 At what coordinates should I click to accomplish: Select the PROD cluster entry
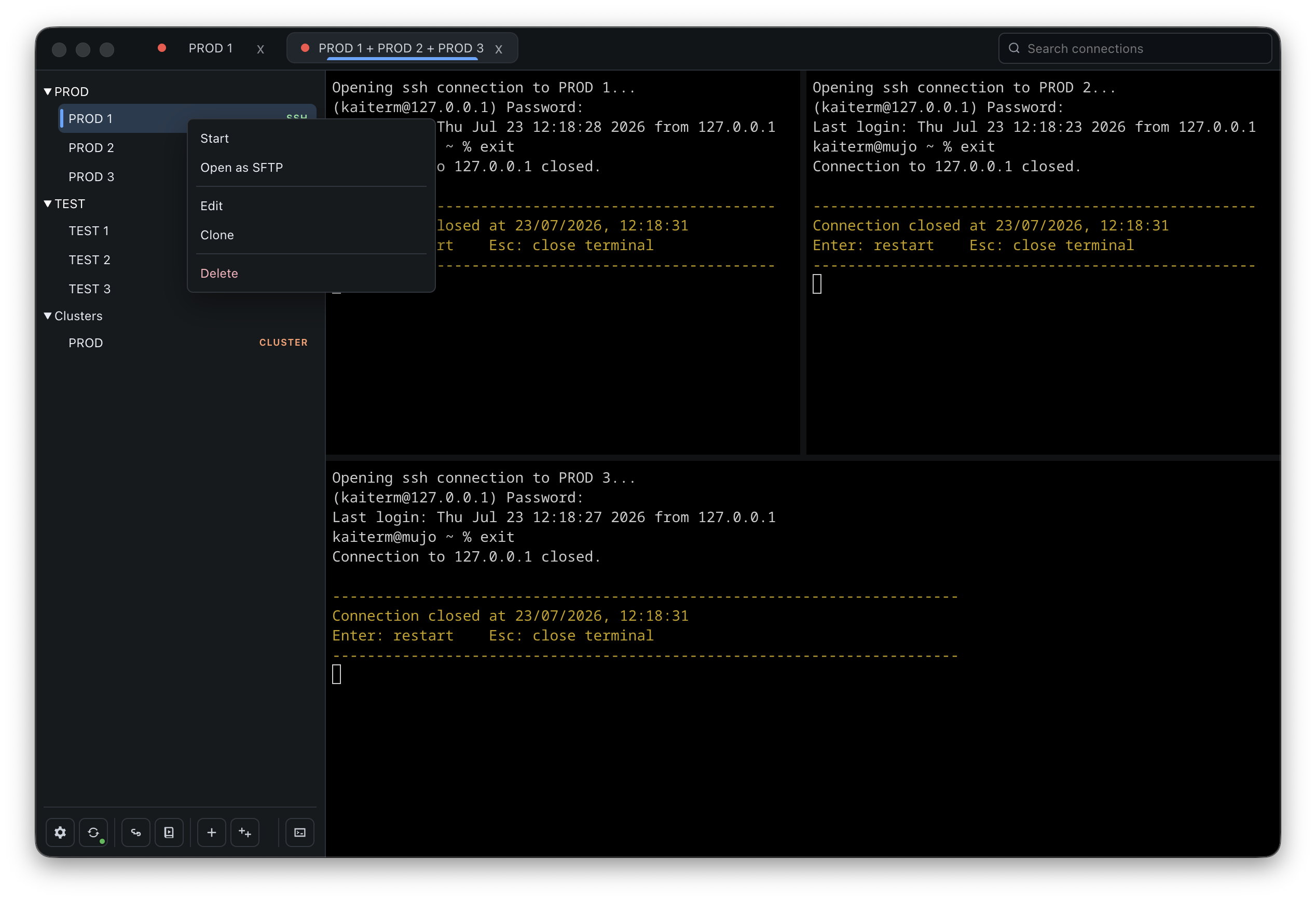point(187,343)
